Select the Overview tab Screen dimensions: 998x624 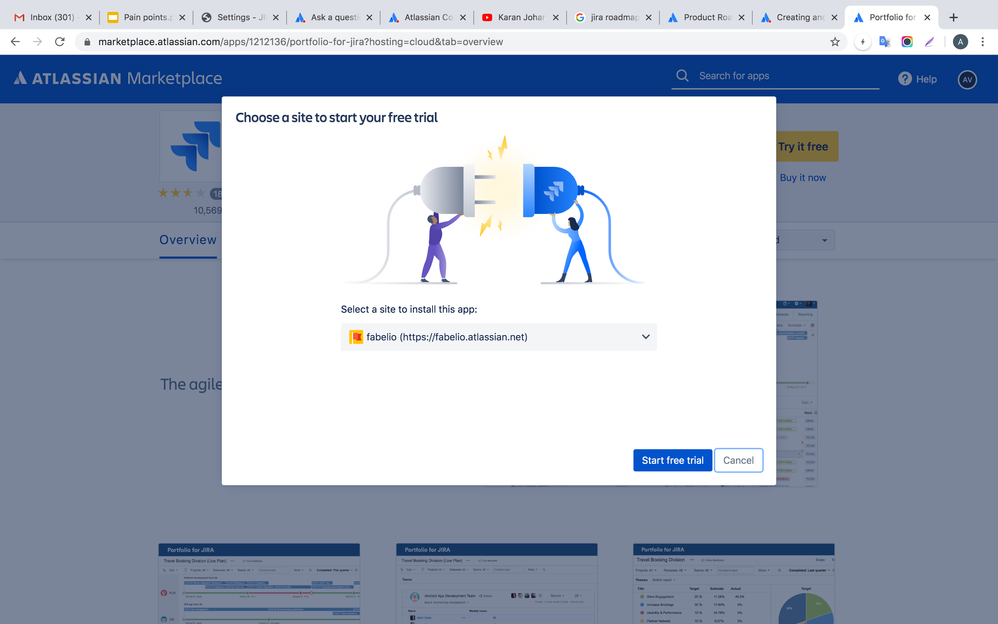pyautogui.click(x=188, y=240)
